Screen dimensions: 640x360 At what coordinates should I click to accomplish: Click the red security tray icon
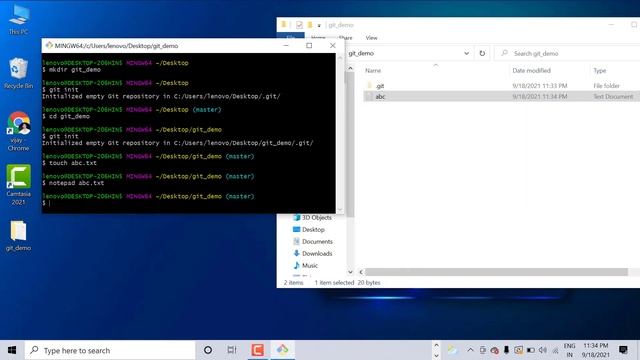tap(494, 350)
